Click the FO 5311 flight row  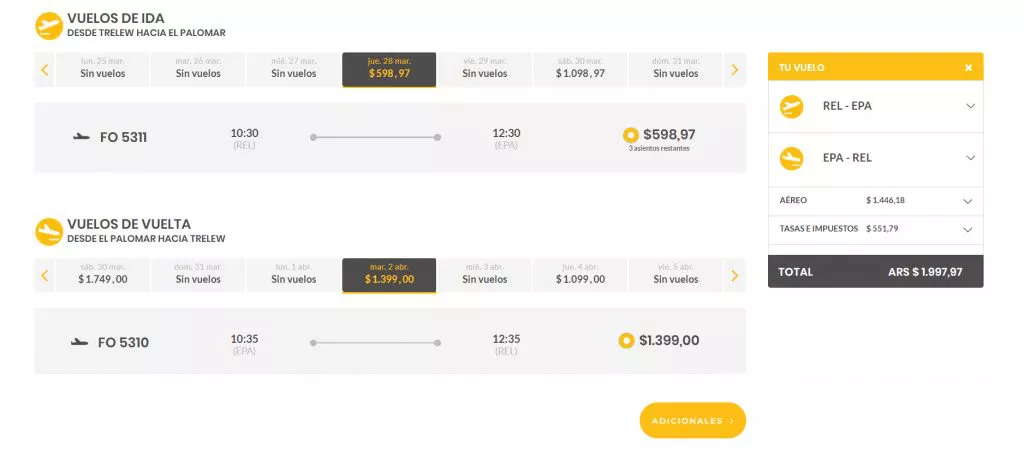pyautogui.click(x=390, y=138)
